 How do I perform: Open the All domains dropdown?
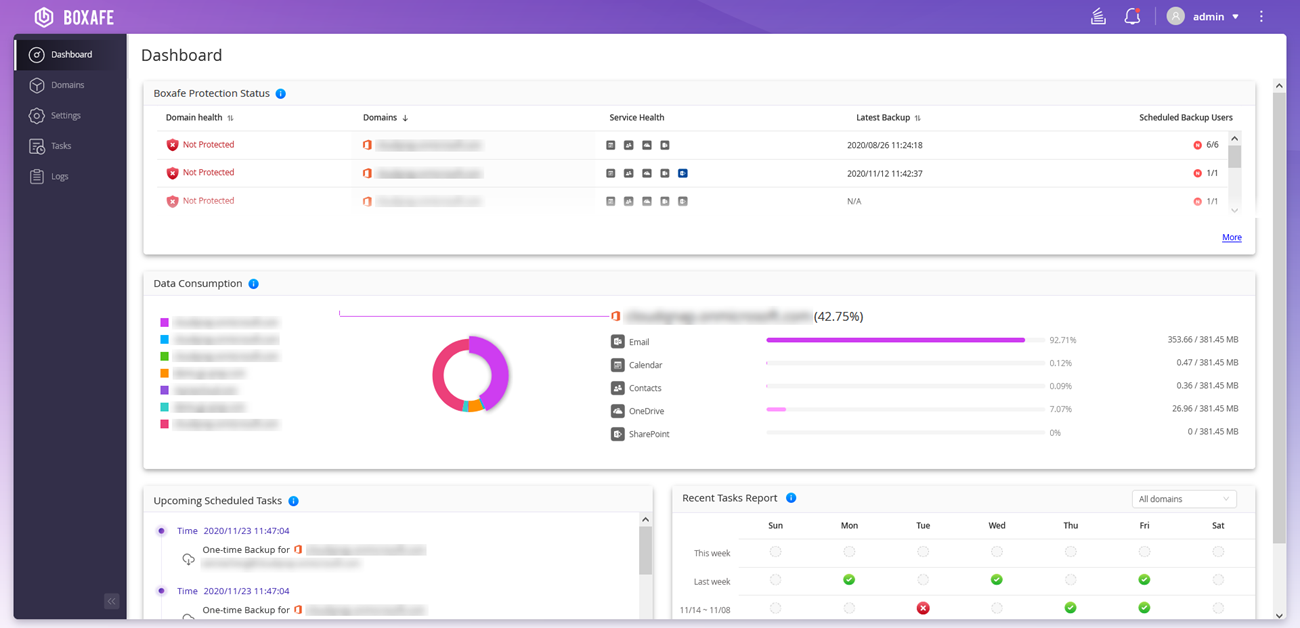(x=1183, y=499)
